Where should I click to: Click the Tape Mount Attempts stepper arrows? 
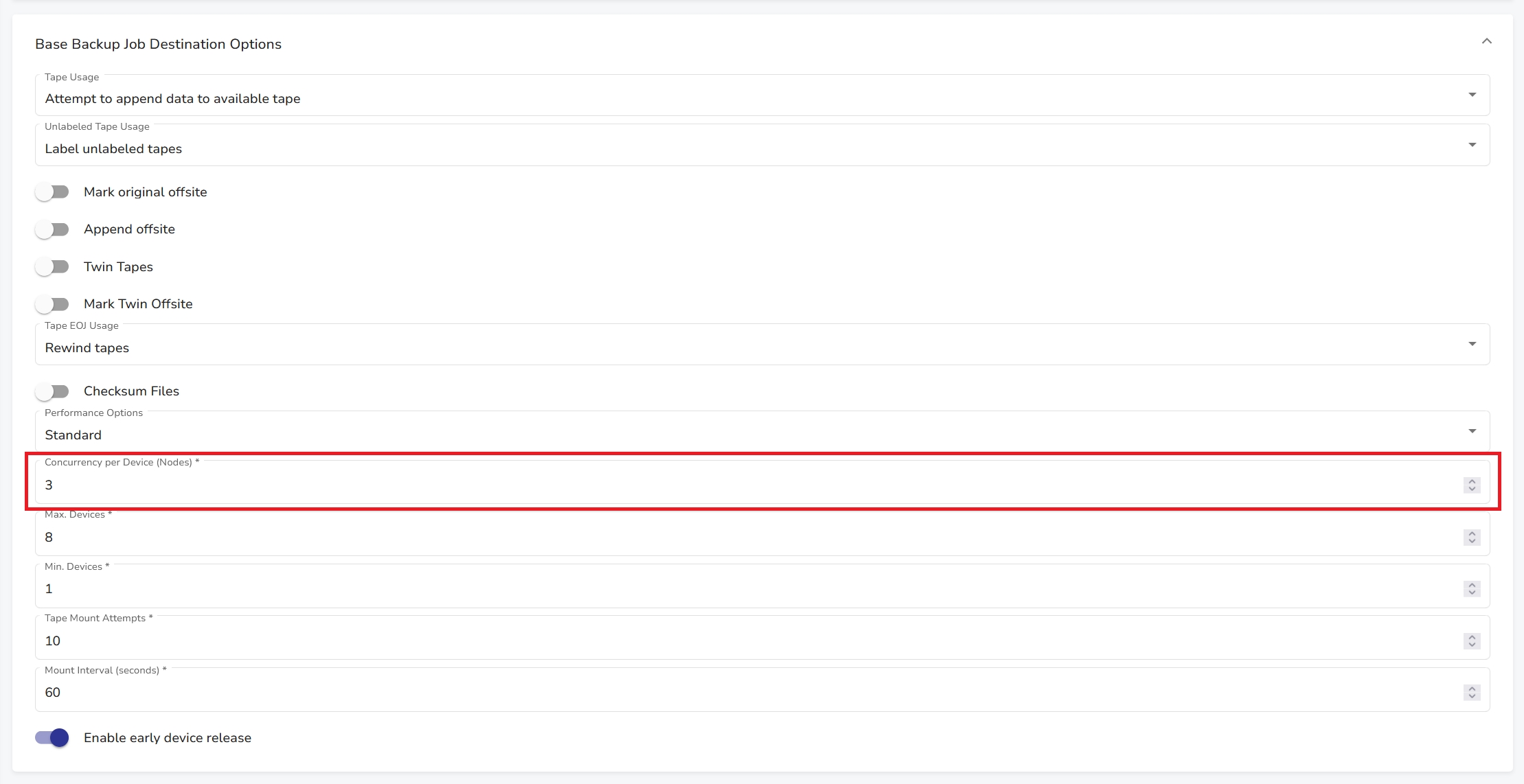coord(1471,641)
